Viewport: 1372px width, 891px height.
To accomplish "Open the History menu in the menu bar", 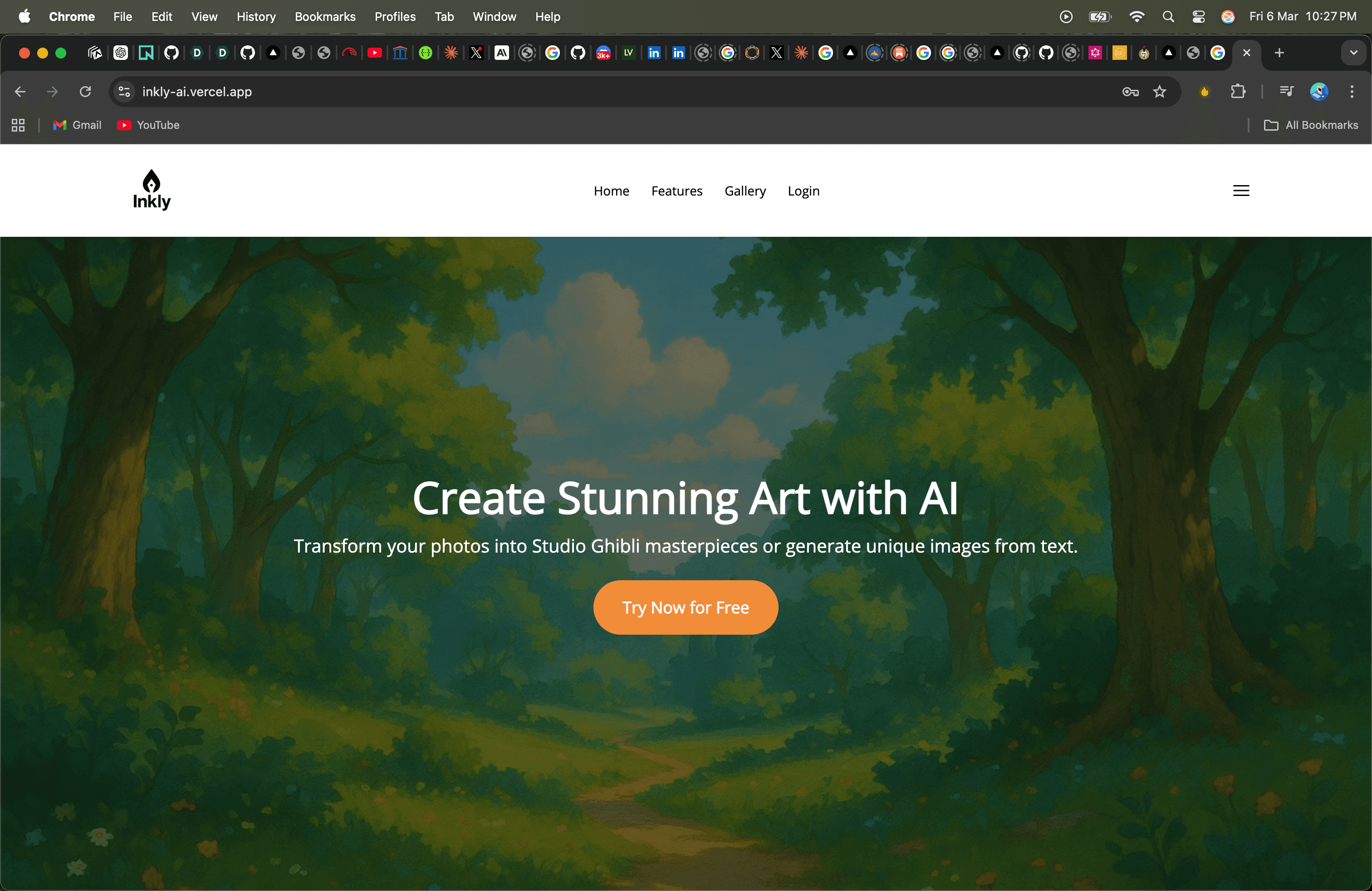I will pos(256,17).
